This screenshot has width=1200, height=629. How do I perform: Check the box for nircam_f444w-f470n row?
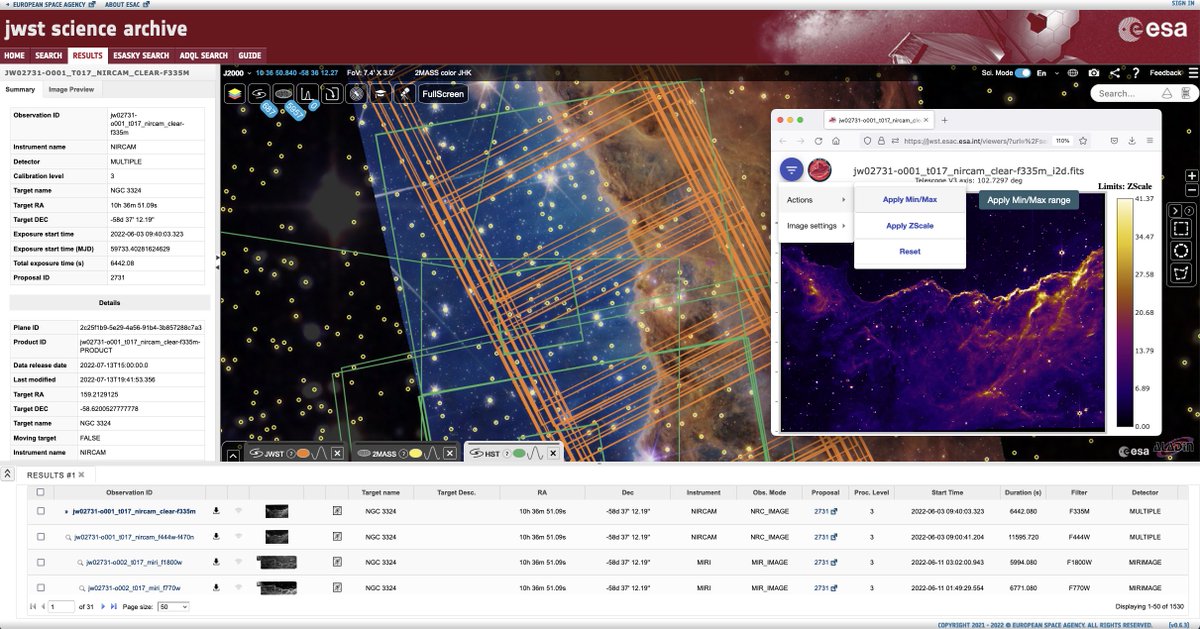pos(40,536)
